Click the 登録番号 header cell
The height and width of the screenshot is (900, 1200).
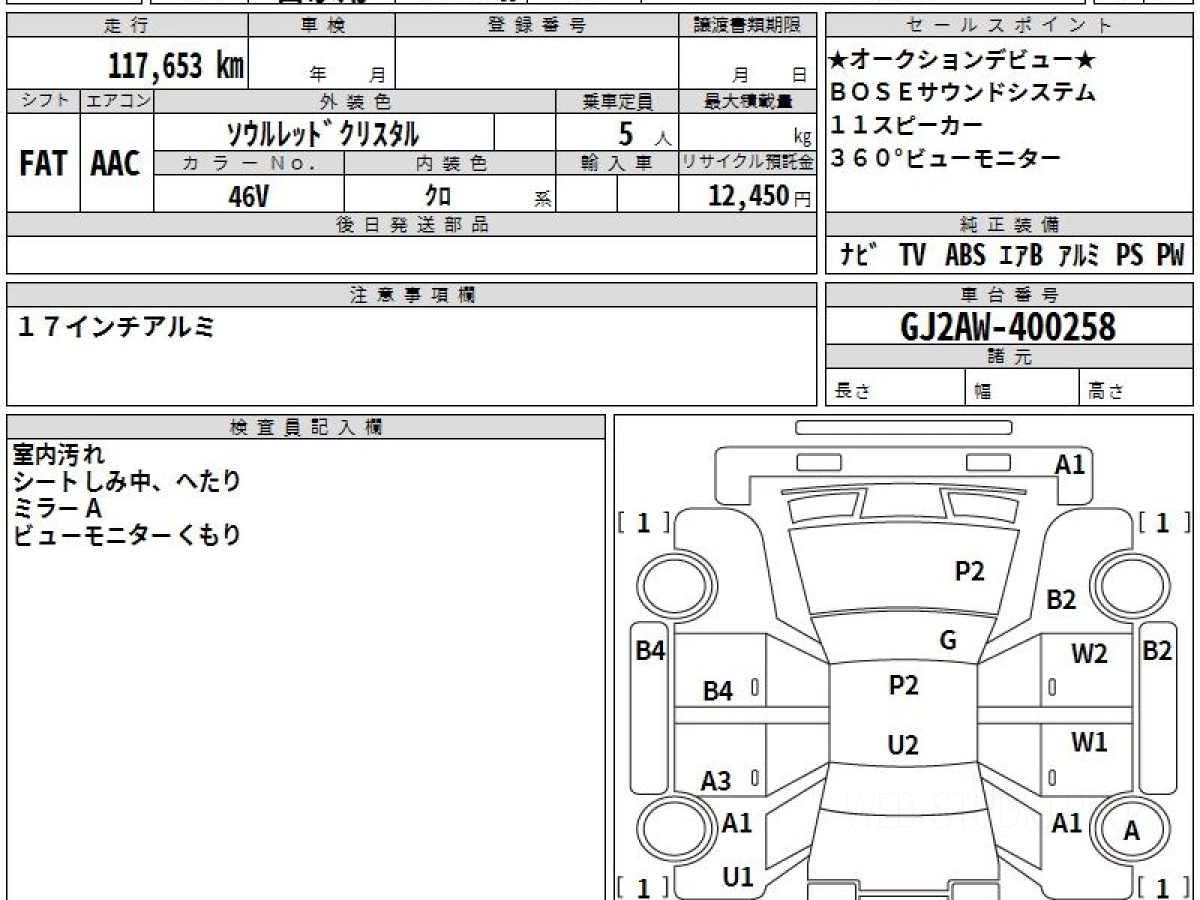(x=537, y=26)
